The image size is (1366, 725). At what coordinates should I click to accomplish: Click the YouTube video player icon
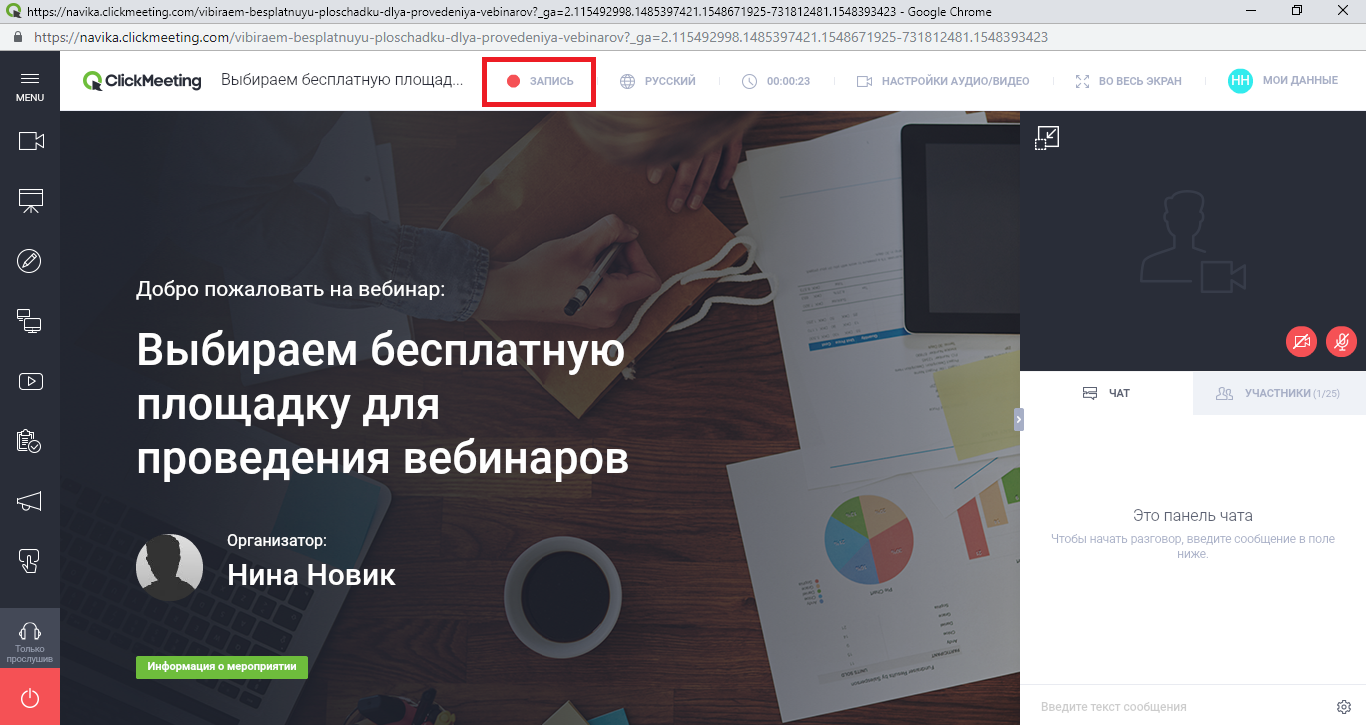(30, 381)
